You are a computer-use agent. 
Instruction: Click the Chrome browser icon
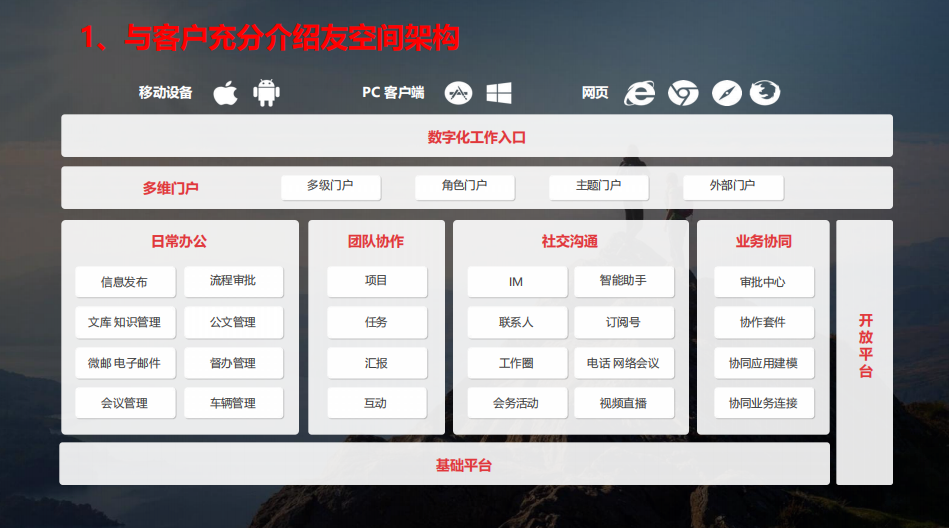pyautogui.click(x=683, y=93)
